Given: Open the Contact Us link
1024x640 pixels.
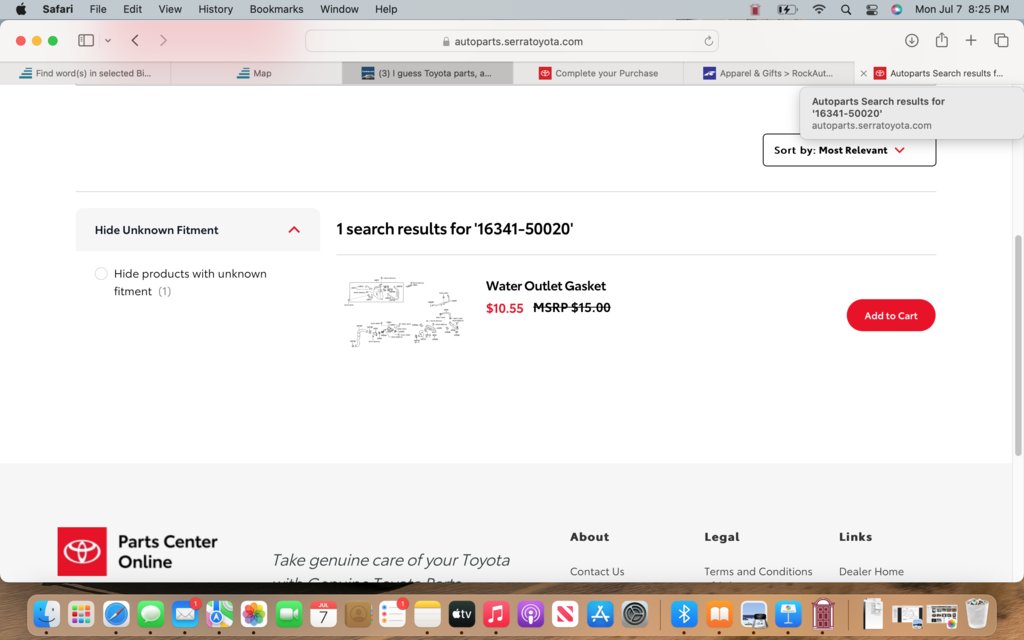Looking at the screenshot, I should [x=597, y=571].
